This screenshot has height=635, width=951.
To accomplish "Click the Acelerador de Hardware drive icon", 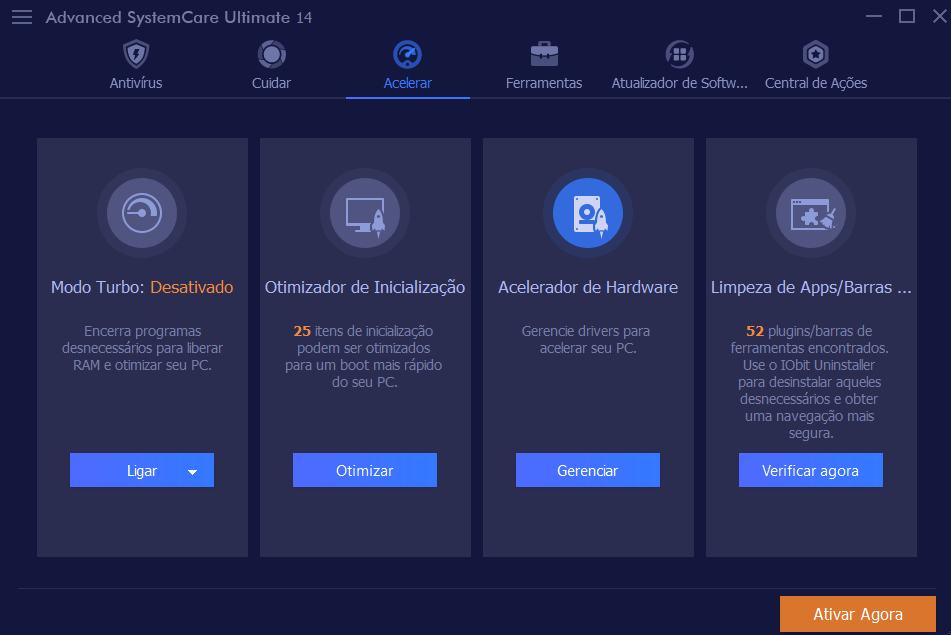I will pos(588,212).
